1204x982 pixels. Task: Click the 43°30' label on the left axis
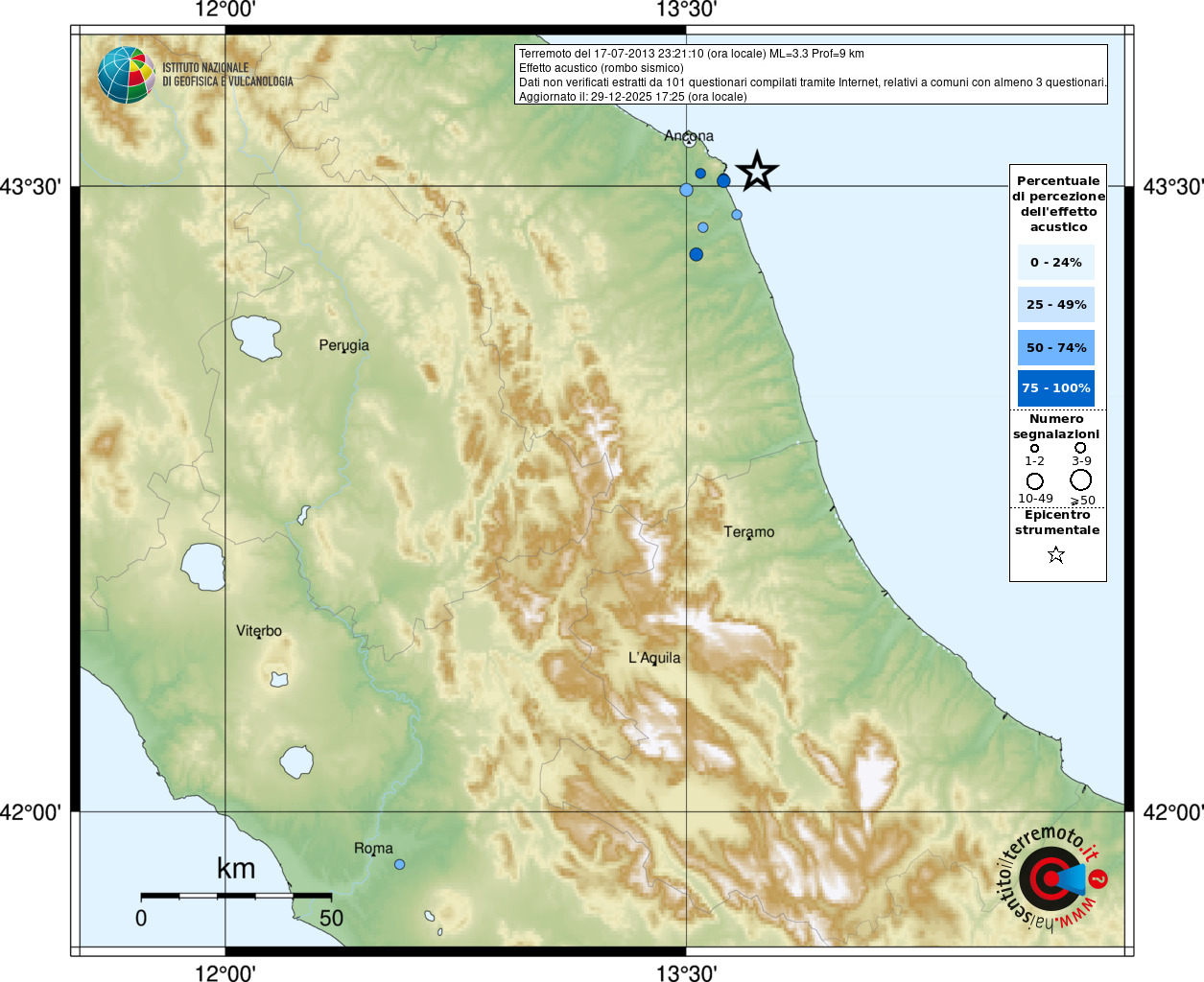click(30, 186)
